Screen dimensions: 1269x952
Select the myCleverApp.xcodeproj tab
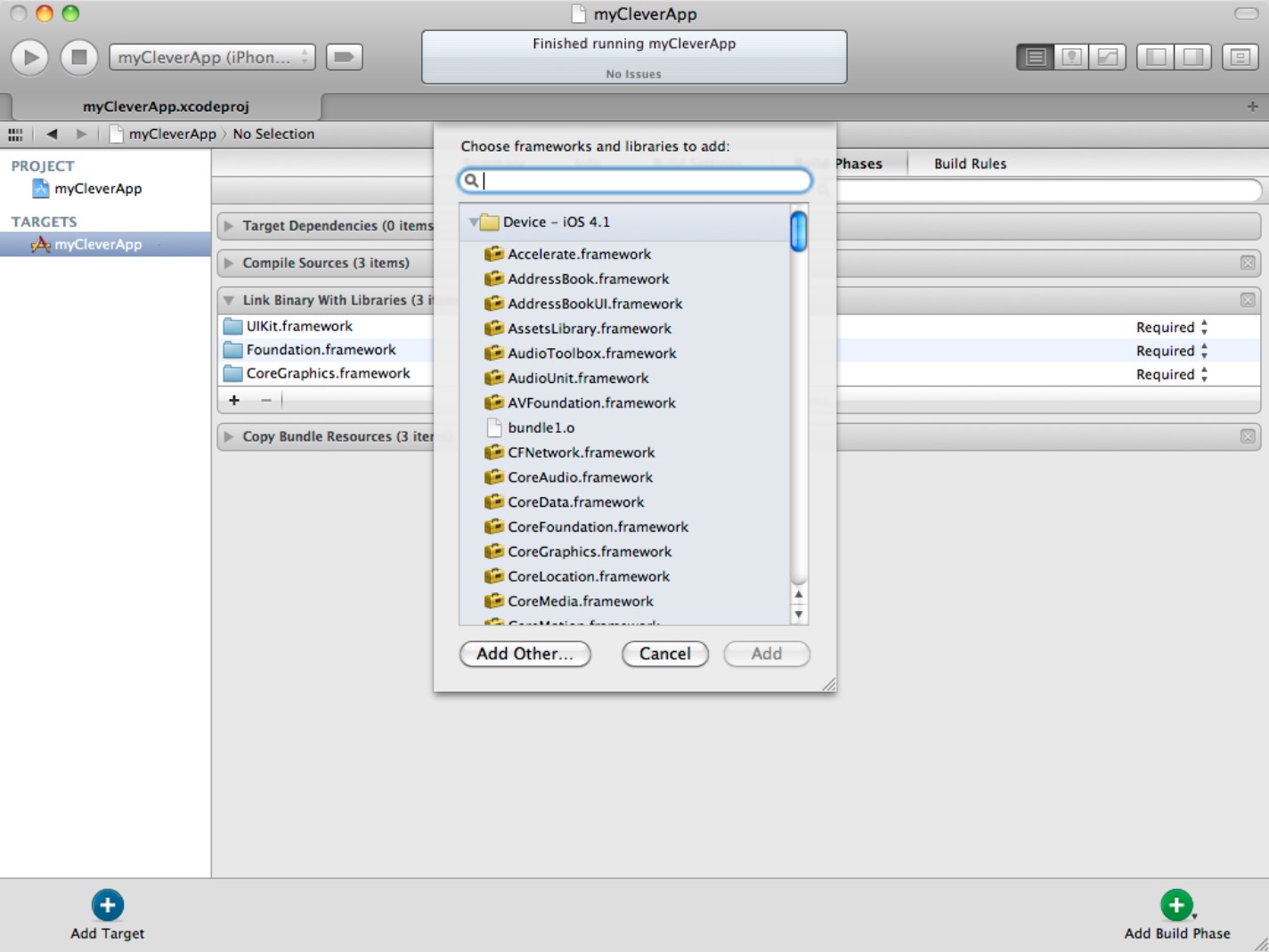[166, 106]
